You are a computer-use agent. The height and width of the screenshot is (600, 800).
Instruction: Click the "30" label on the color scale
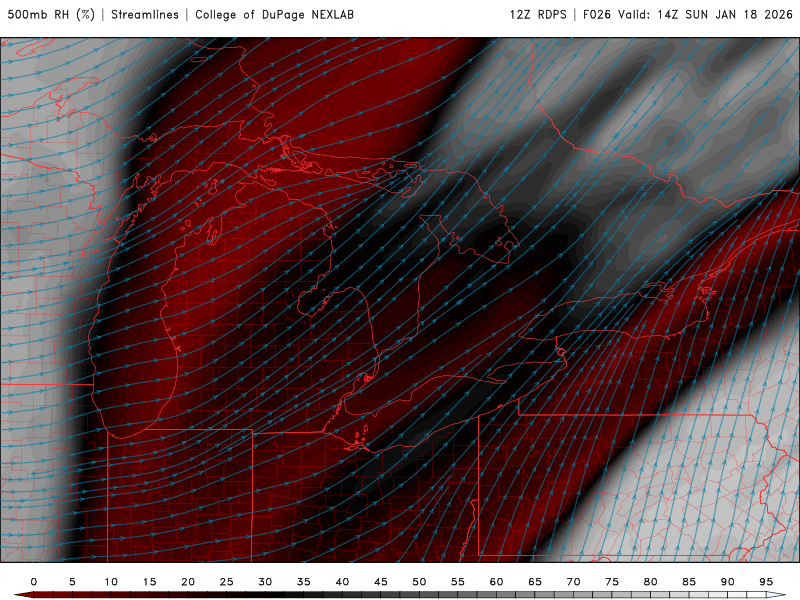click(x=265, y=582)
